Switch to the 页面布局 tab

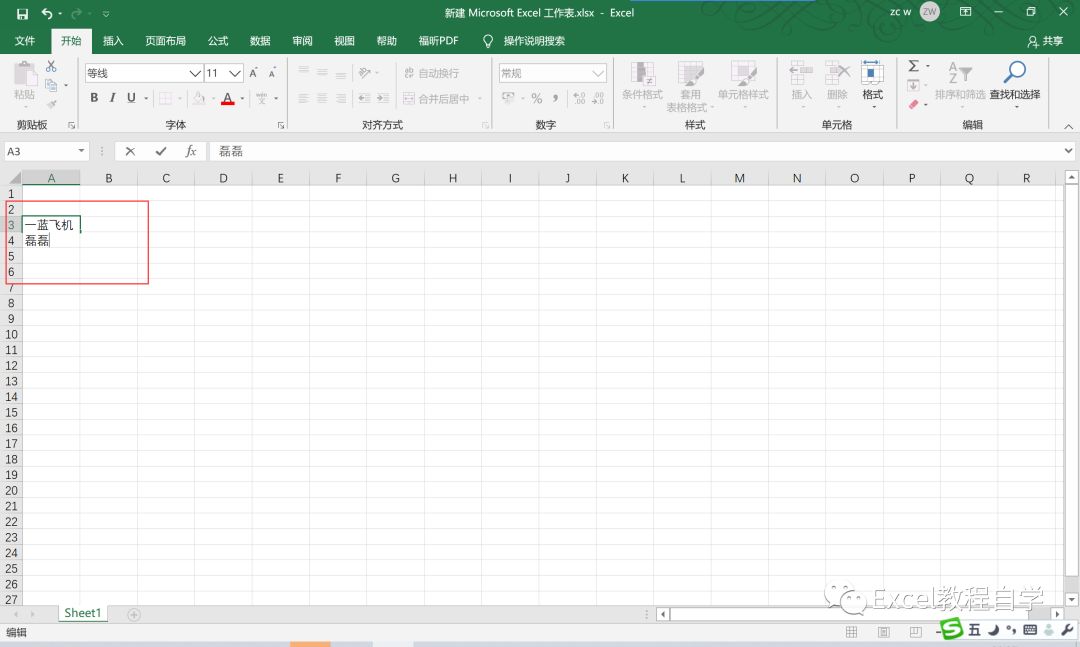165,41
